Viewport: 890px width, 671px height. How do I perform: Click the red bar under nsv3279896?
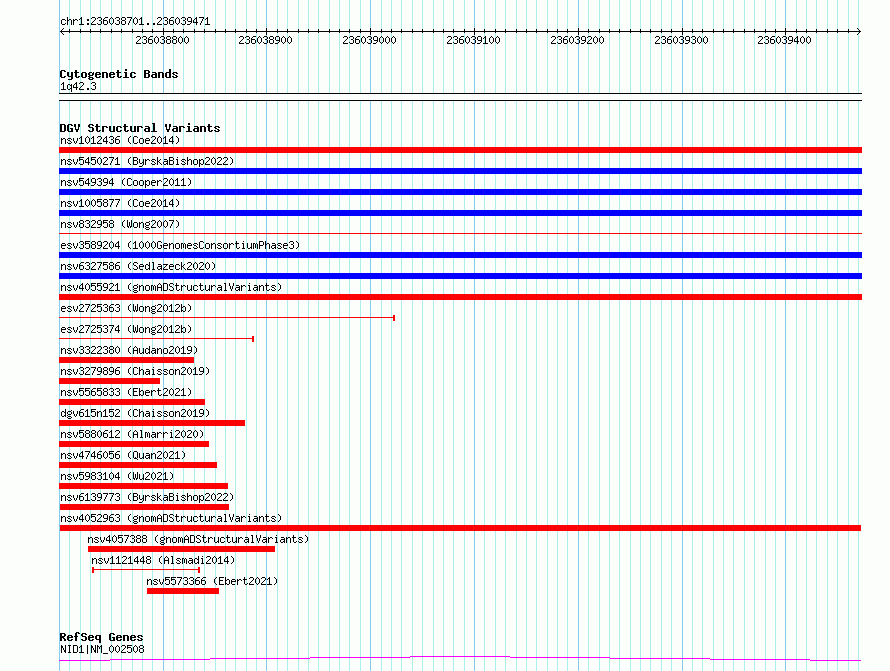(110, 381)
